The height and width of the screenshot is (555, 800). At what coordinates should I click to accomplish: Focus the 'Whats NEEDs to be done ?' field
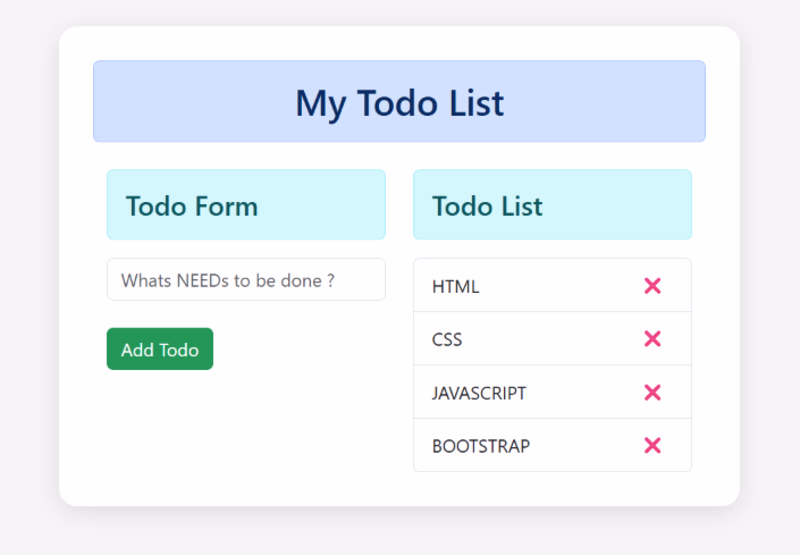click(x=246, y=280)
